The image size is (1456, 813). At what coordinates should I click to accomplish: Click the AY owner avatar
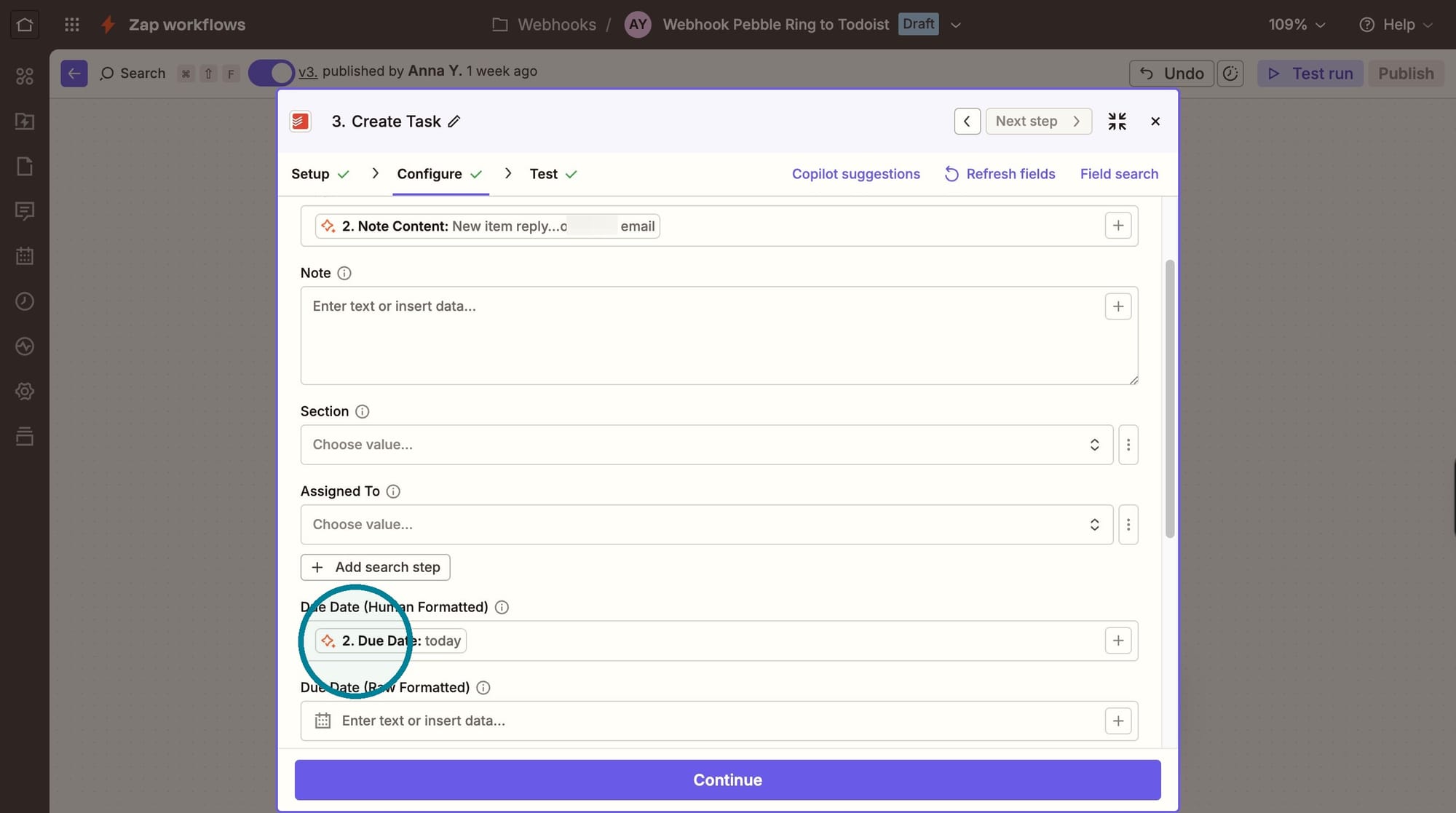coord(638,25)
